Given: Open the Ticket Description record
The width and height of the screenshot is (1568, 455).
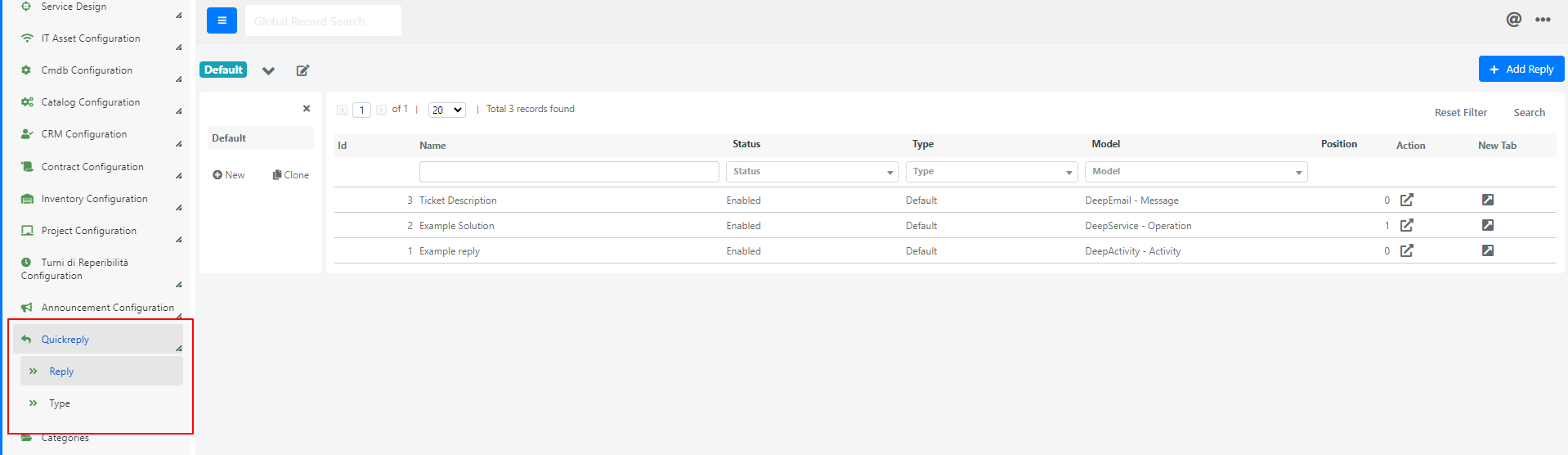Looking at the screenshot, I should pos(458,200).
